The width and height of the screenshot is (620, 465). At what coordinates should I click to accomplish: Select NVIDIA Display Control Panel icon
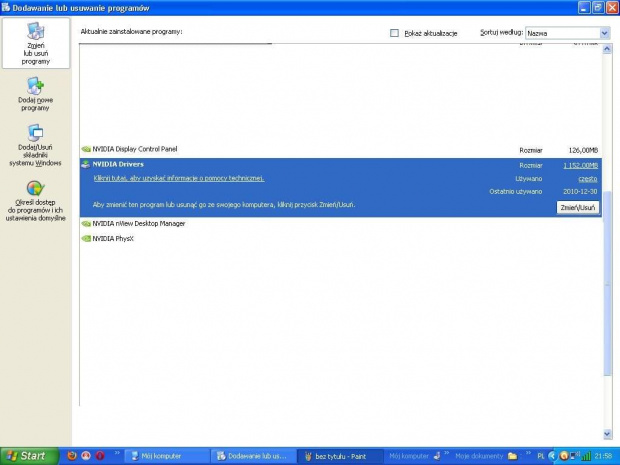point(86,149)
